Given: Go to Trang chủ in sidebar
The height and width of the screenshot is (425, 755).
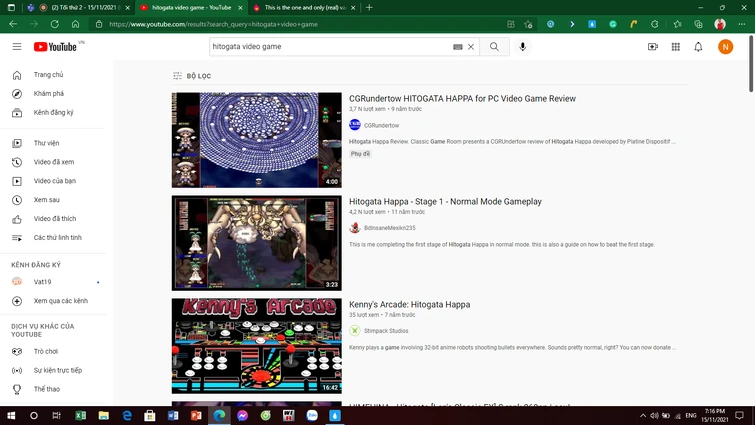Looking at the screenshot, I should [x=48, y=75].
